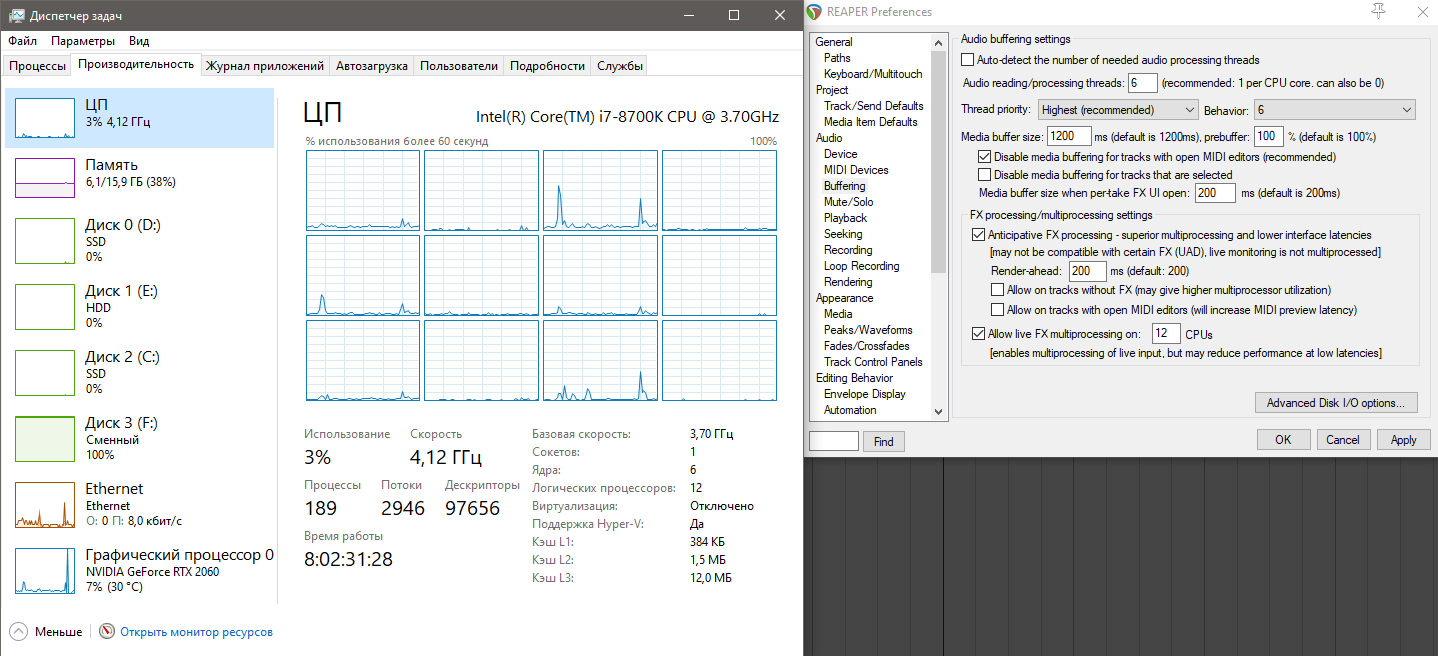Open Advanced Disk I/O options

click(x=1336, y=403)
